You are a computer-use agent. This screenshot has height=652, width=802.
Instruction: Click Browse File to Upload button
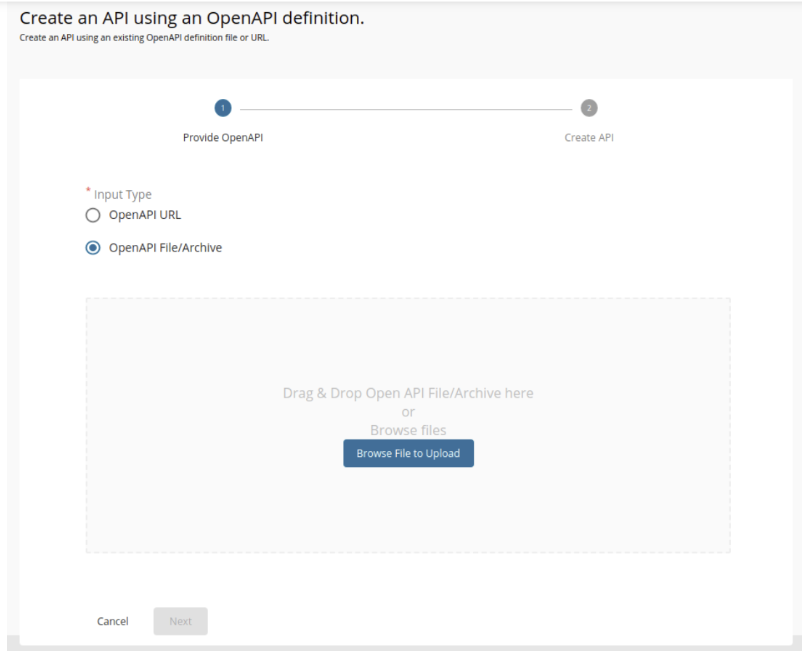tap(408, 453)
